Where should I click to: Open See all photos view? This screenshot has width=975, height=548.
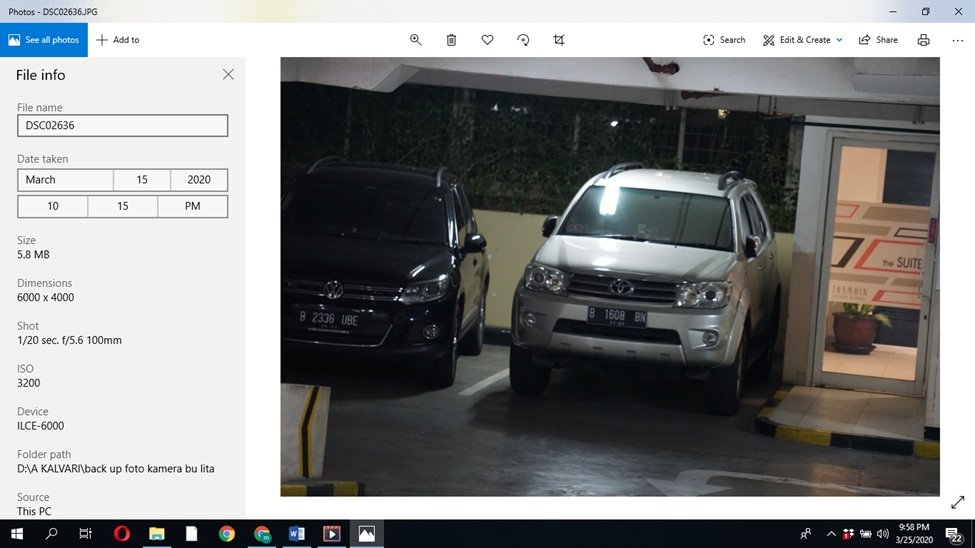(x=44, y=40)
